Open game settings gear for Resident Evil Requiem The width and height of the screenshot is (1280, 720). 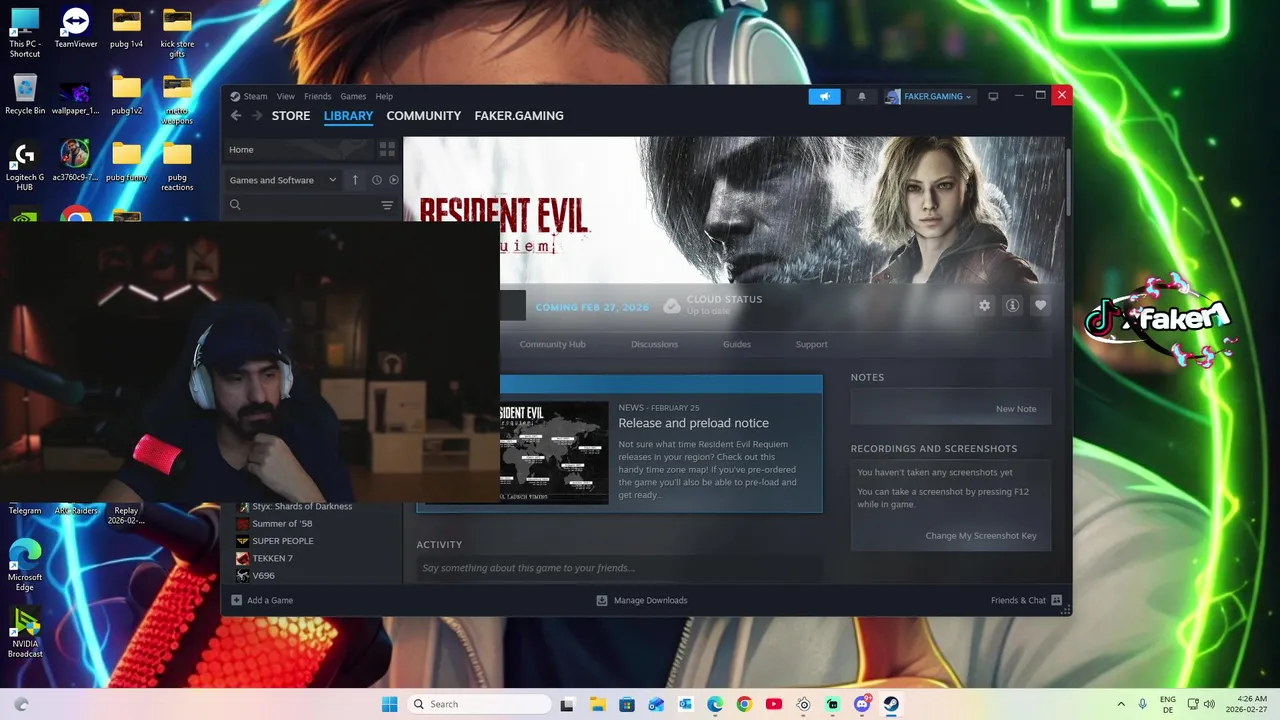click(984, 305)
